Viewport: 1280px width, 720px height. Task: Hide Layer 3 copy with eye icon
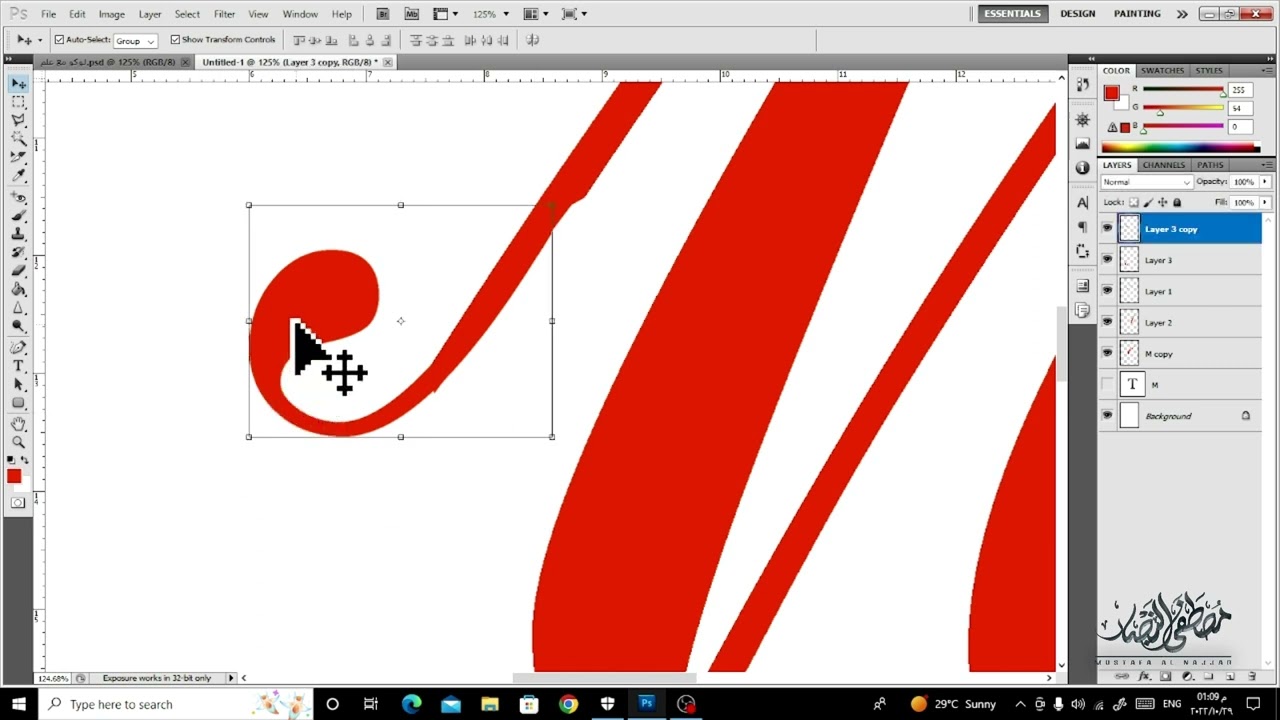[x=1107, y=229]
